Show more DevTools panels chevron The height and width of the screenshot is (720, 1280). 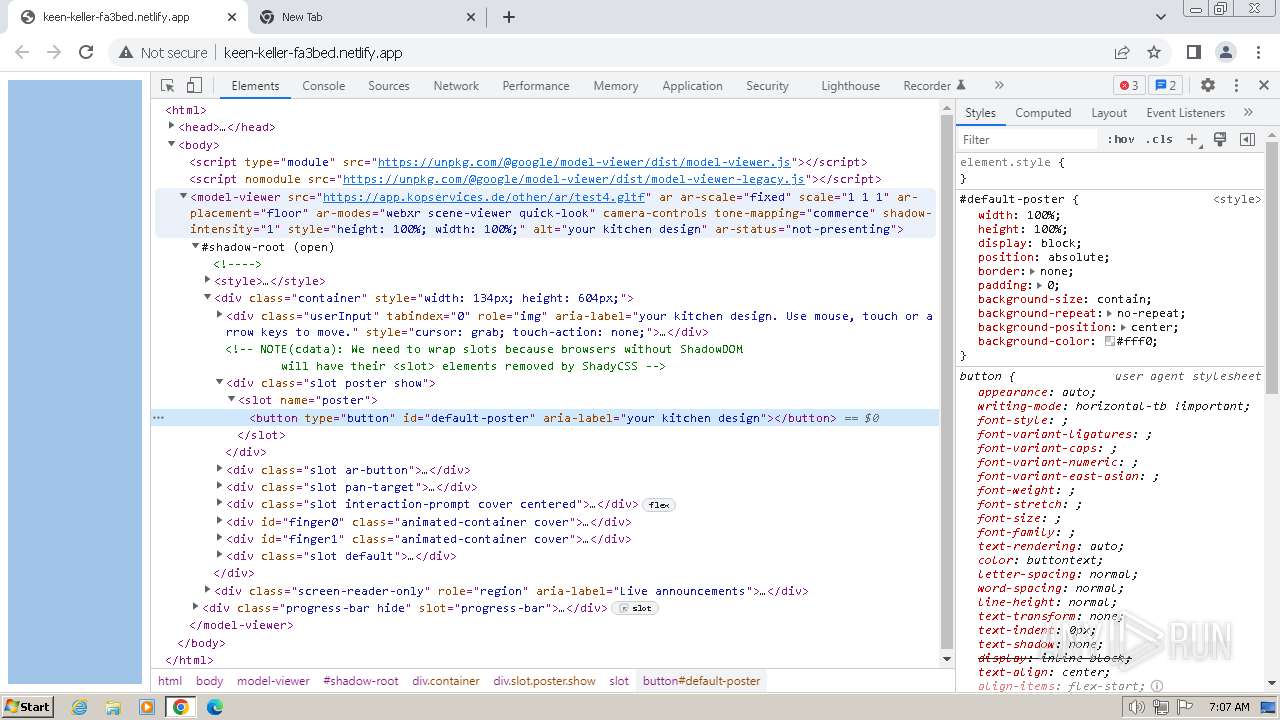coord(999,86)
